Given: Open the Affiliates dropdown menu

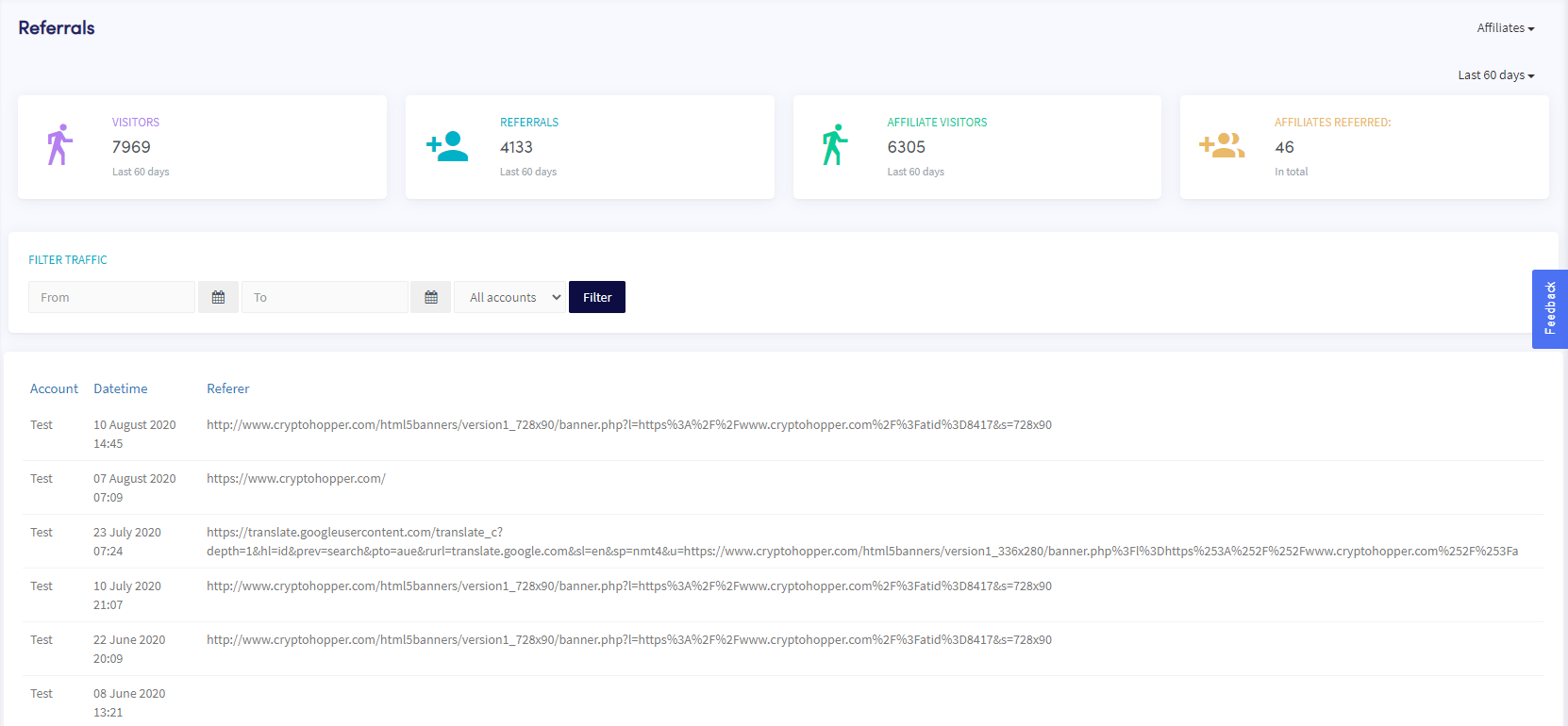Looking at the screenshot, I should point(1506,28).
